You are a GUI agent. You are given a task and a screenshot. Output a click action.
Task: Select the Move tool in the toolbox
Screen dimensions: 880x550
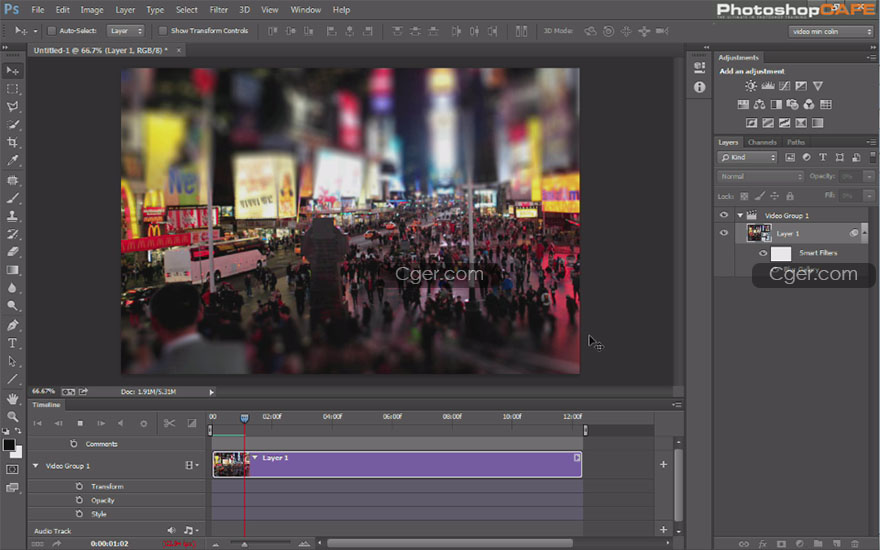tap(12, 71)
